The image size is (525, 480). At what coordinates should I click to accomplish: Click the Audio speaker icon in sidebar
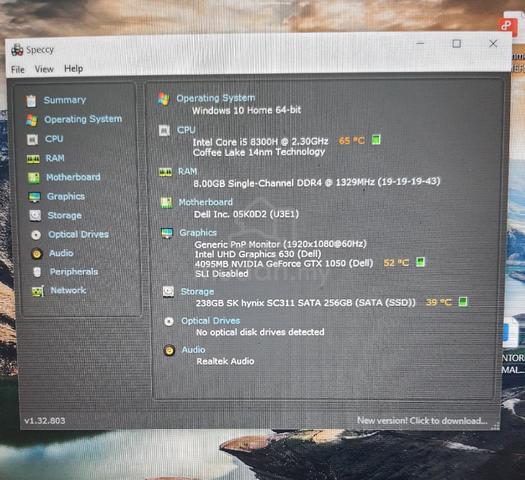click(37, 254)
